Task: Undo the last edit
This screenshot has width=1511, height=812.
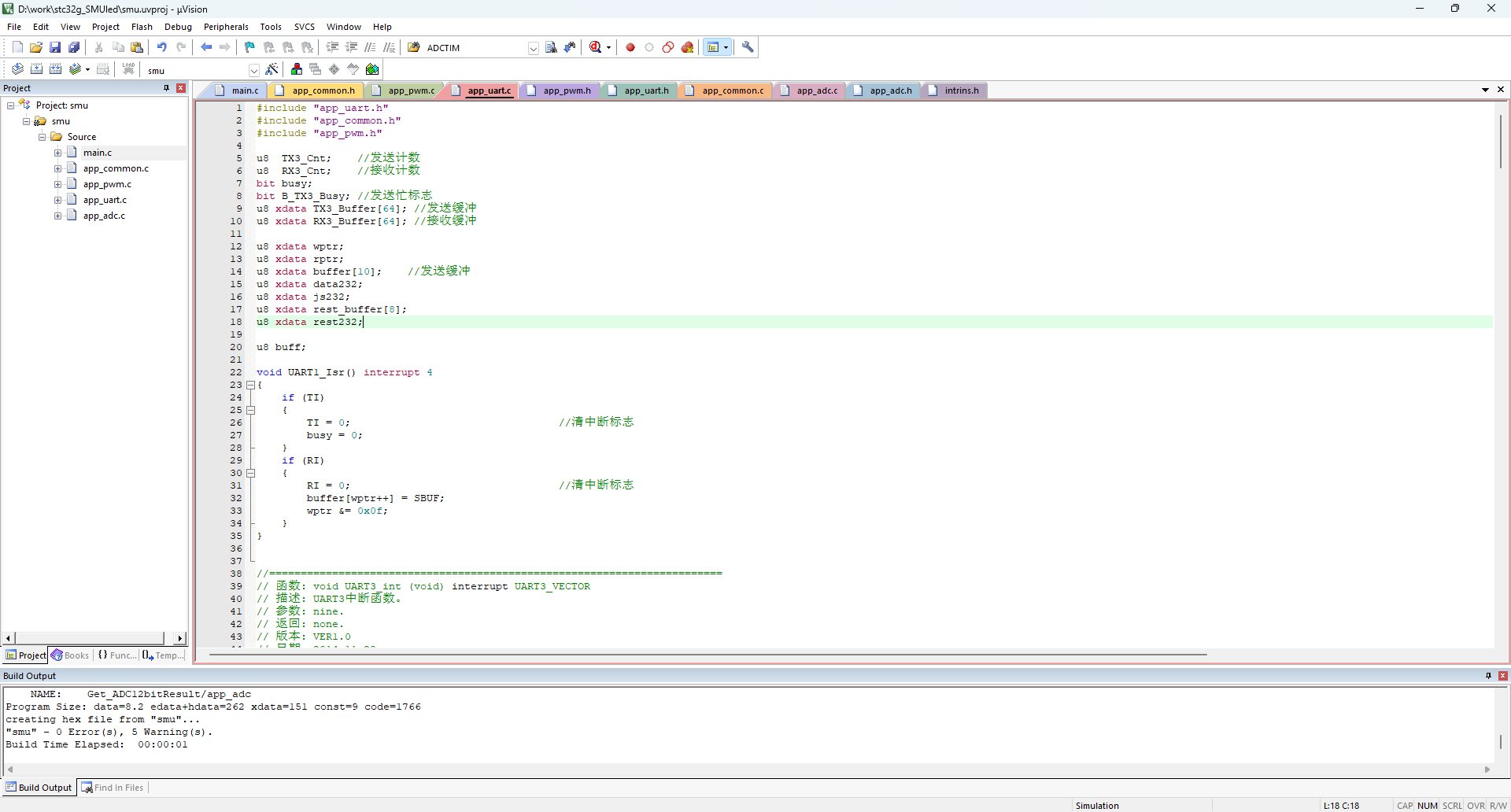Action: 162,47
